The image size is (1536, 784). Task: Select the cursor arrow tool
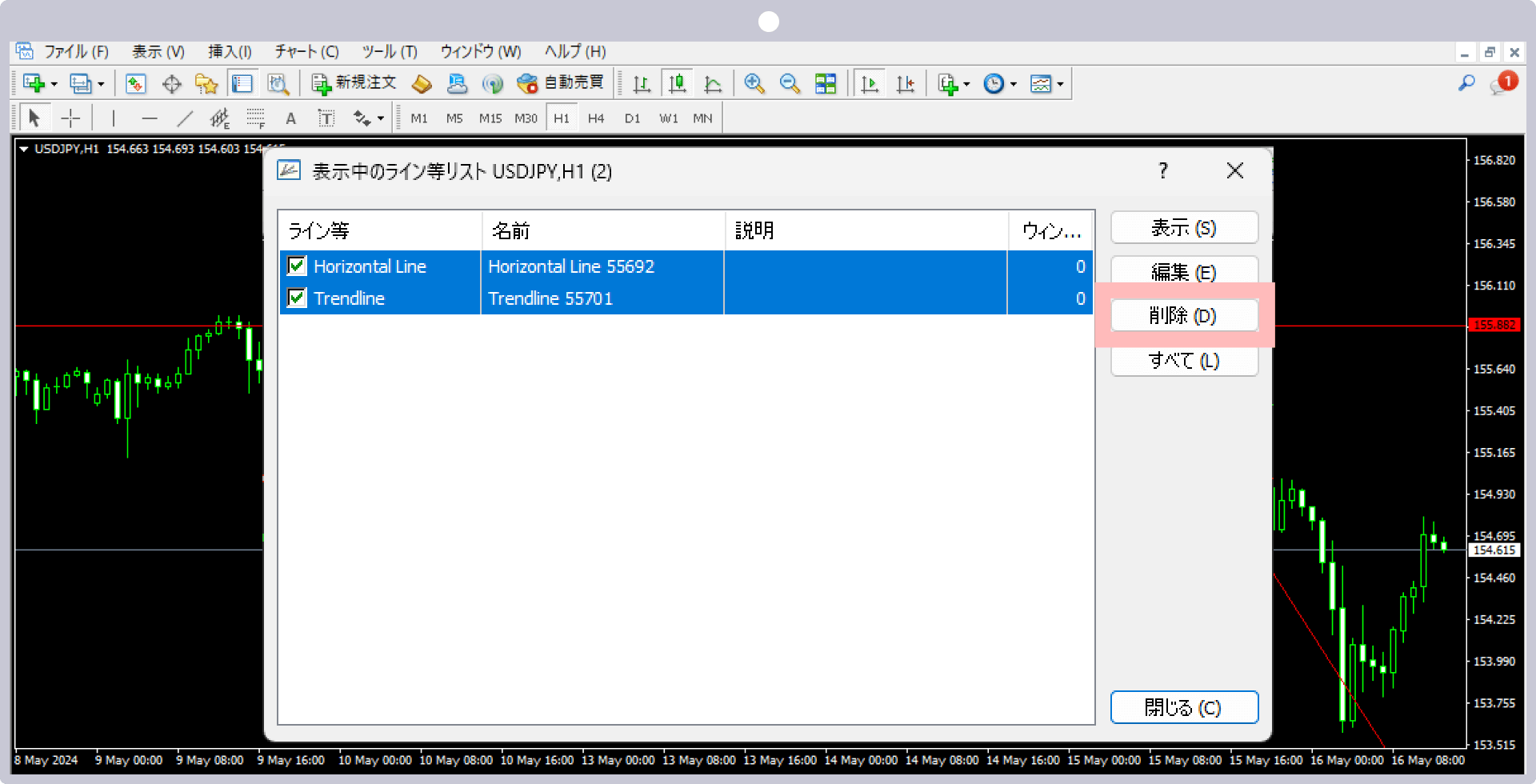click(x=34, y=118)
